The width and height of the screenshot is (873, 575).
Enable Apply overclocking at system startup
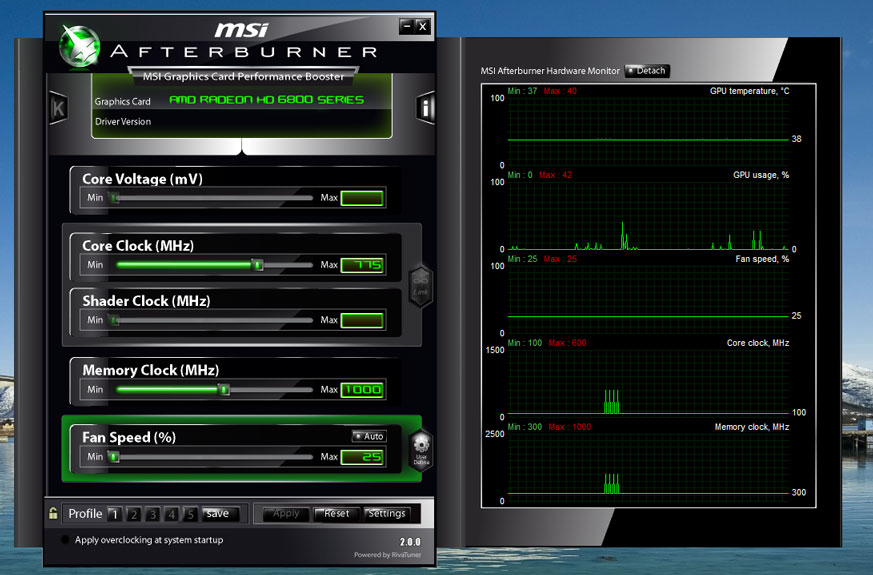point(65,539)
